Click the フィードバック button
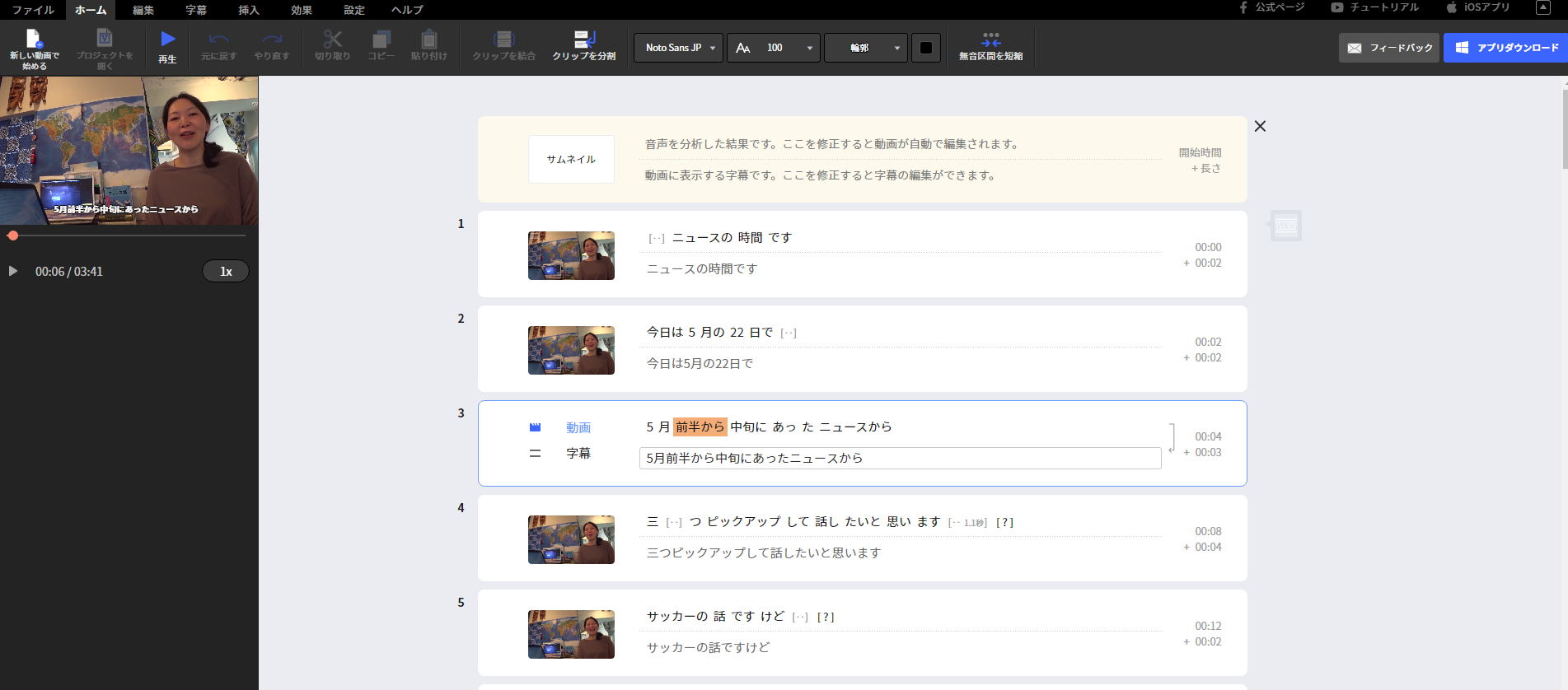Image resolution: width=1568 pixels, height=690 pixels. (1389, 48)
